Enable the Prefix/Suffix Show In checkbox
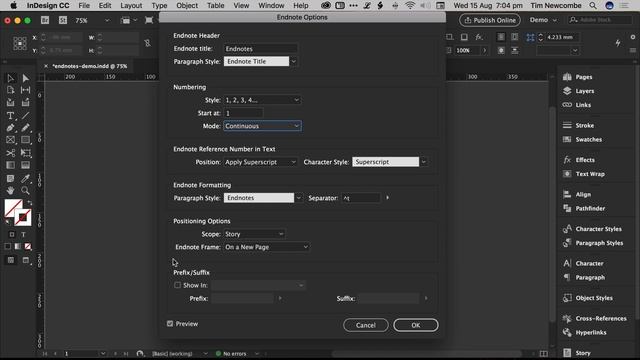Viewport: 640px width, 360px height. click(177, 285)
